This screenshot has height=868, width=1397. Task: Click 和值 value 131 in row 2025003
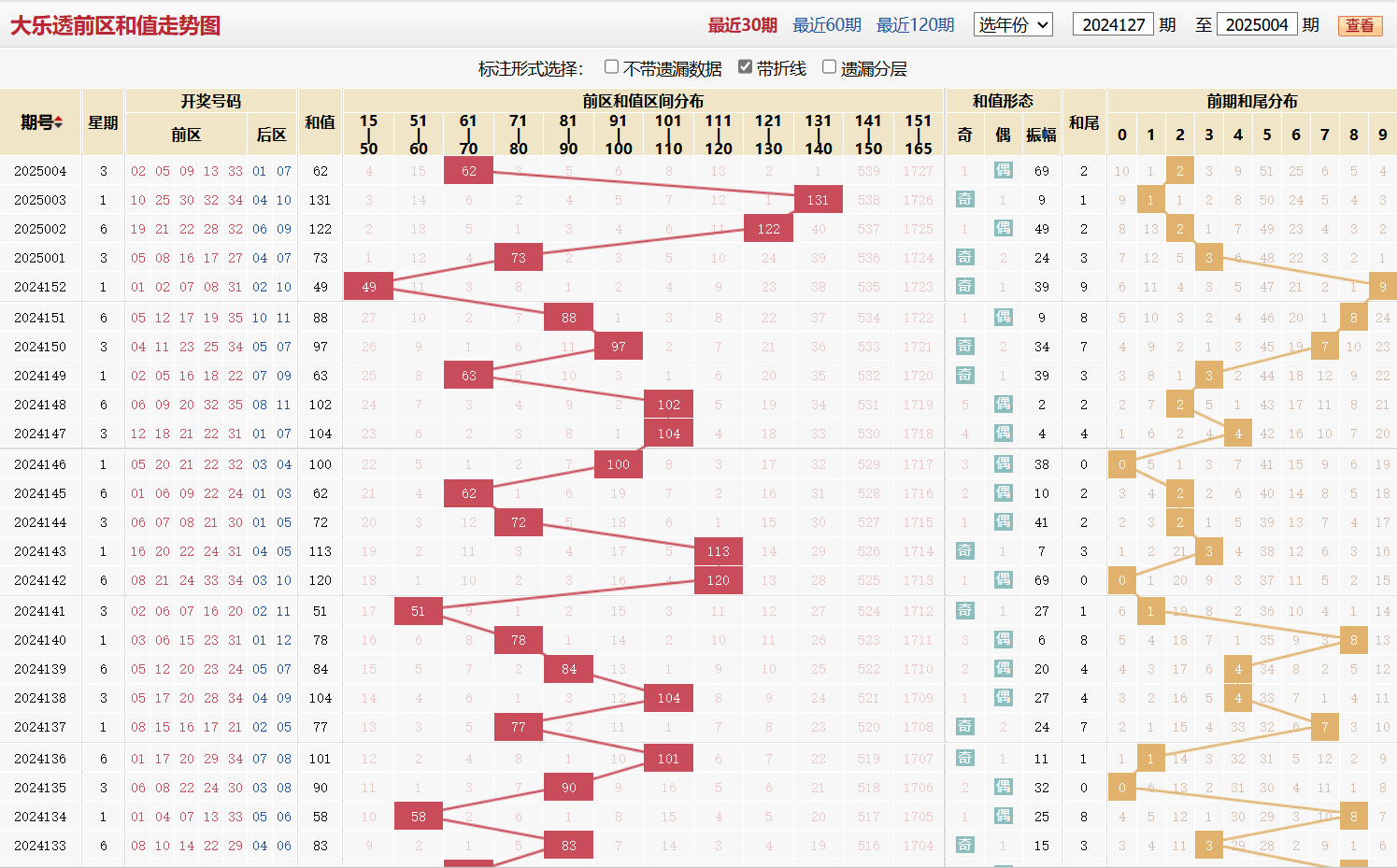321,200
